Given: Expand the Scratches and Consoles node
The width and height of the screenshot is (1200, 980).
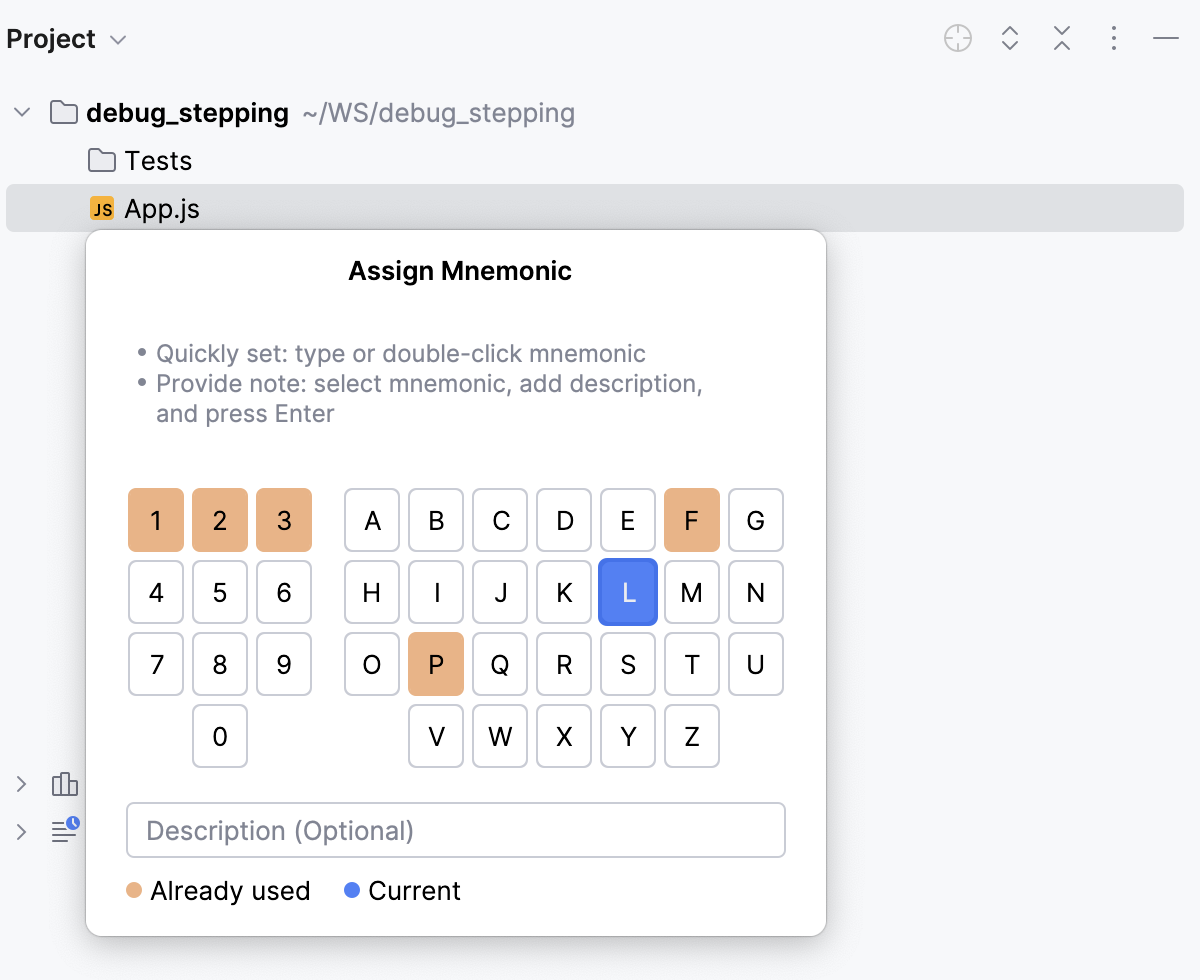Looking at the screenshot, I should (x=21, y=831).
